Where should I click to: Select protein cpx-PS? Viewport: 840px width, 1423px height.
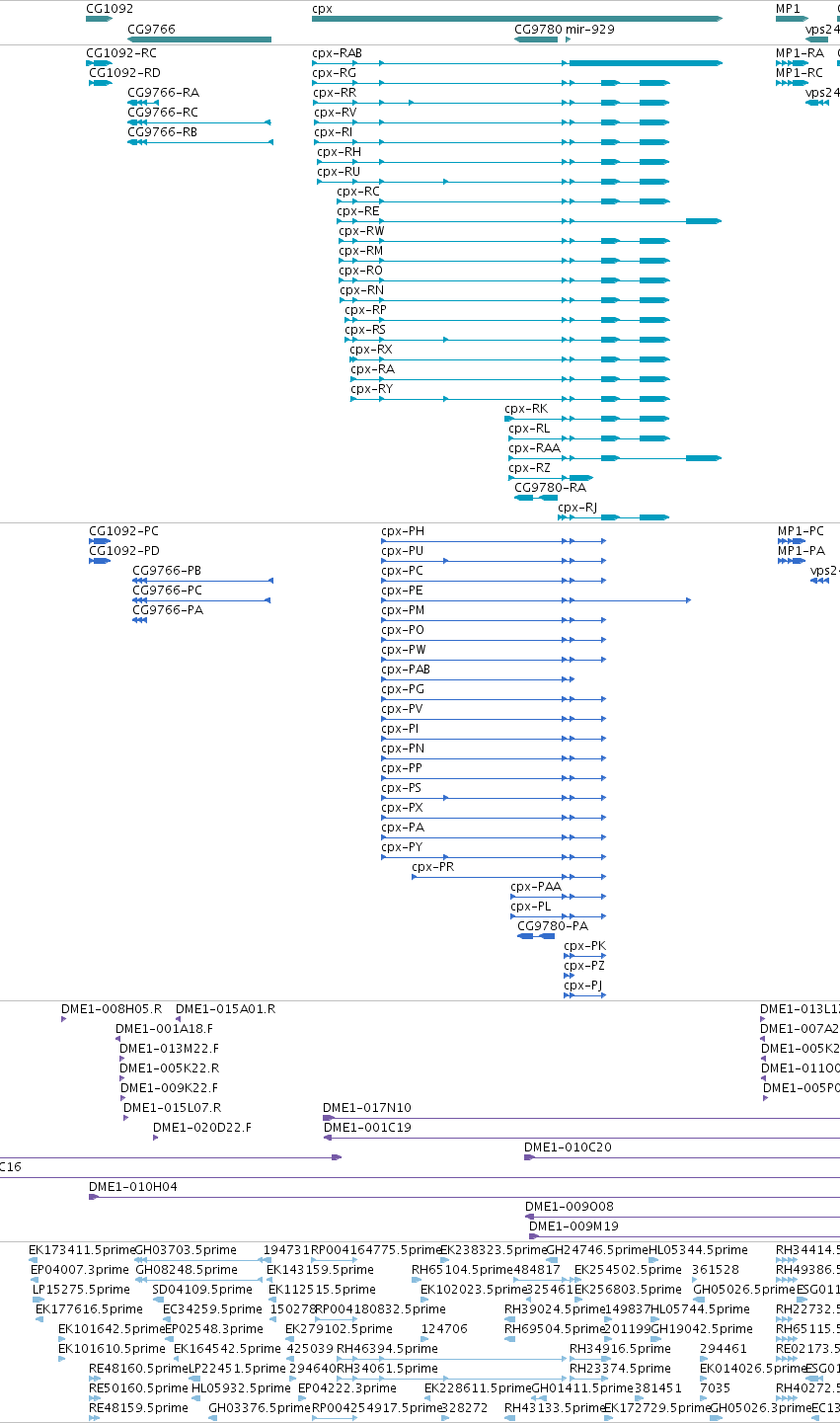click(401, 788)
